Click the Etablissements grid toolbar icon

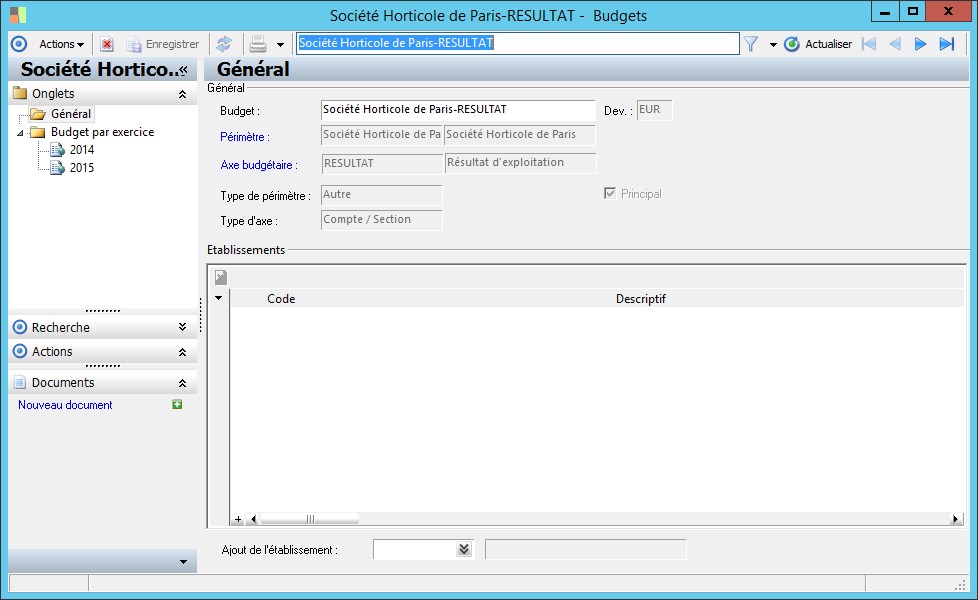click(221, 277)
